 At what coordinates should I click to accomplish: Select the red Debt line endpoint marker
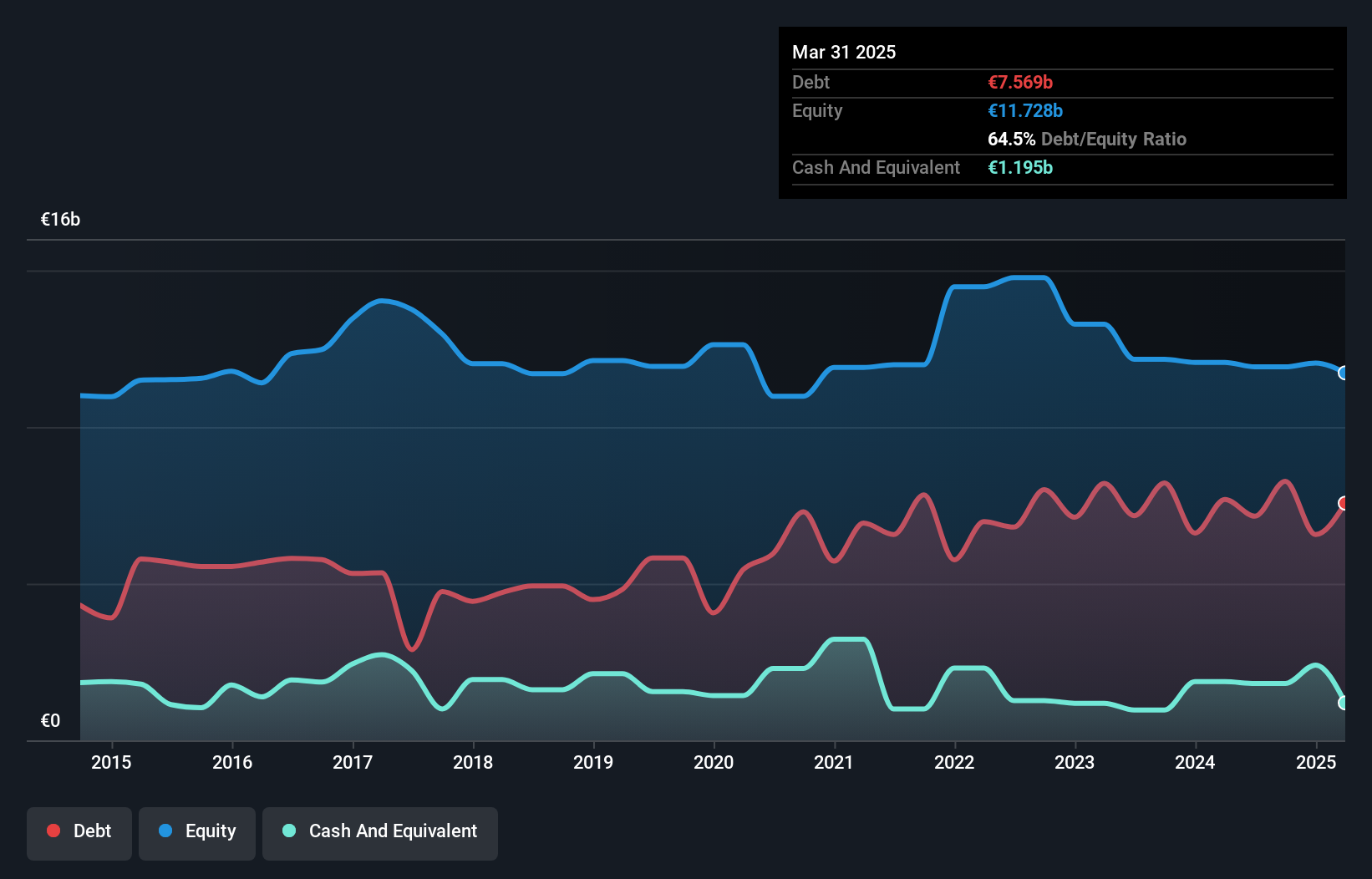(x=1344, y=503)
